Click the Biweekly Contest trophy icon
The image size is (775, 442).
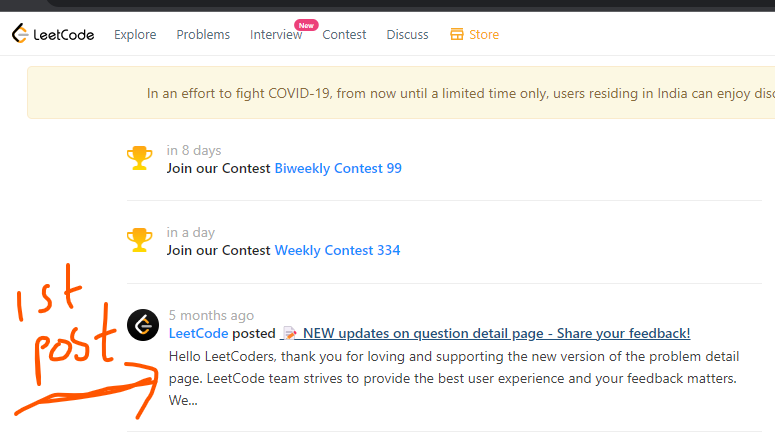coord(139,158)
